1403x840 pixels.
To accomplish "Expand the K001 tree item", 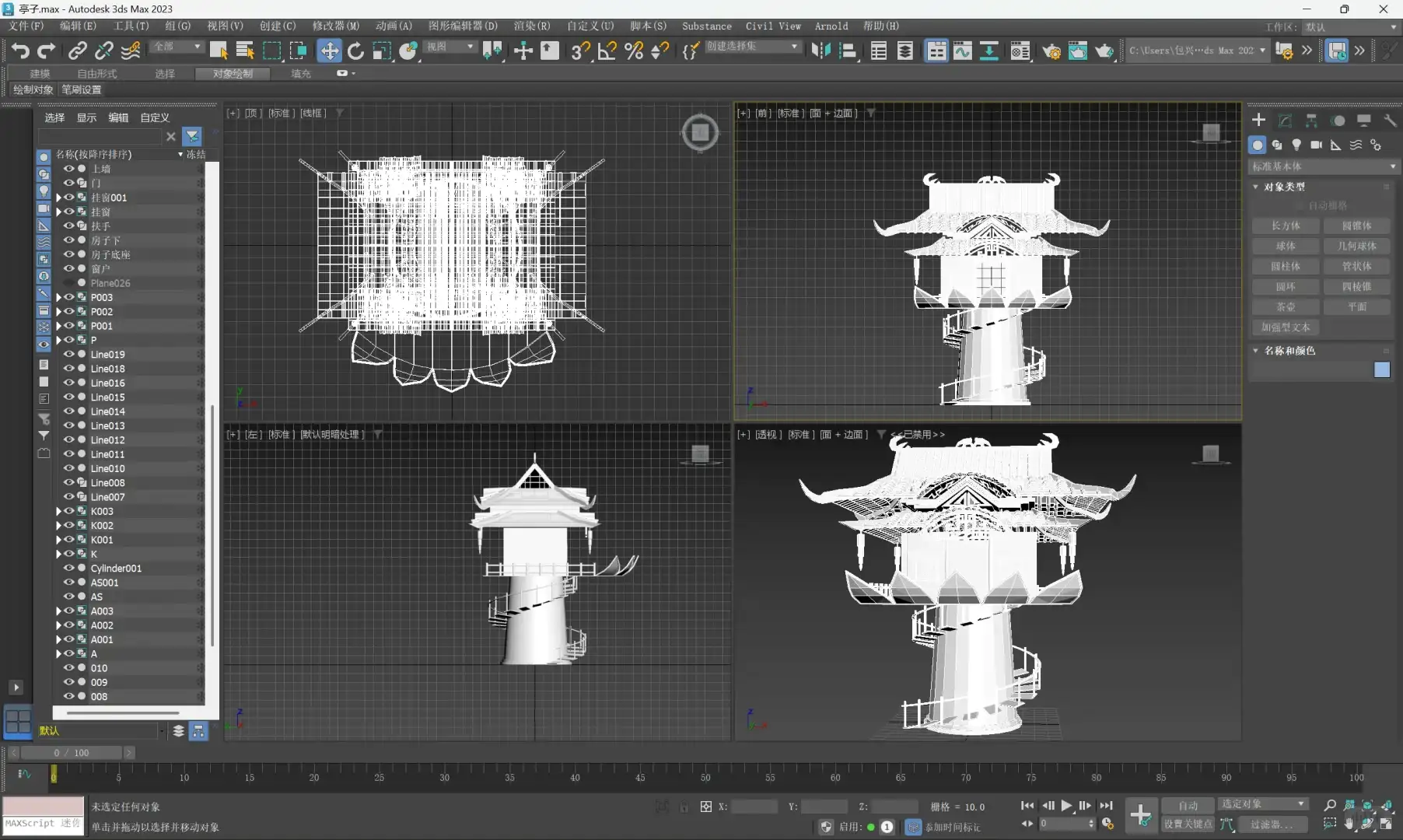I will pyautogui.click(x=58, y=540).
